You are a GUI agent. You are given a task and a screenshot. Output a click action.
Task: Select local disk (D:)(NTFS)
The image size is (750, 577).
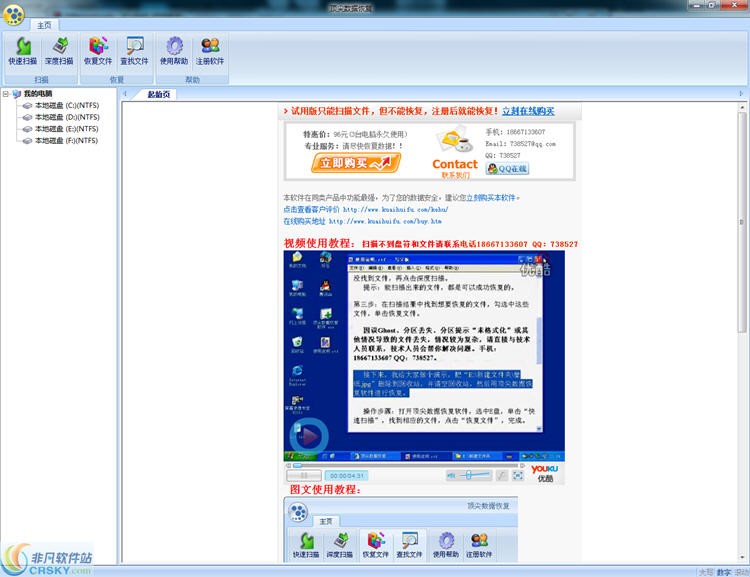(x=66, y=117)
